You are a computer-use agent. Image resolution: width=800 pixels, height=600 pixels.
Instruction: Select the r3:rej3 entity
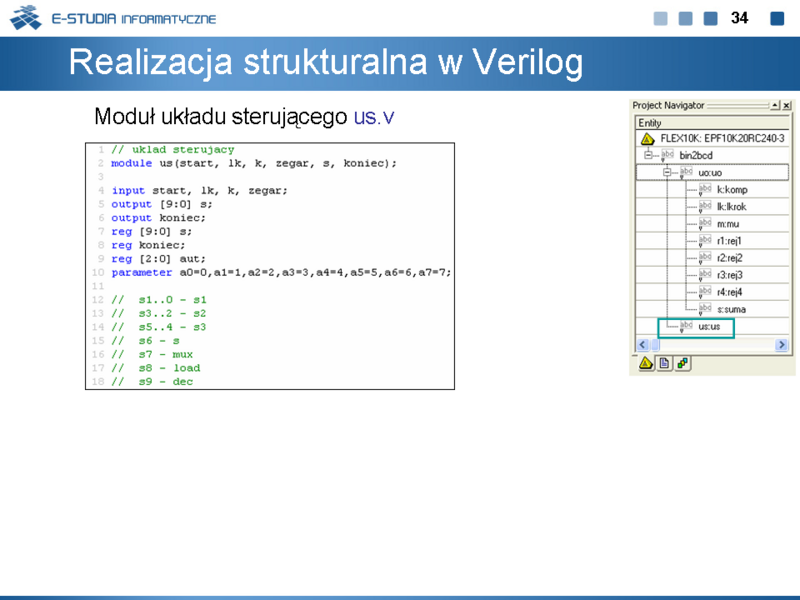pos(730,275)
